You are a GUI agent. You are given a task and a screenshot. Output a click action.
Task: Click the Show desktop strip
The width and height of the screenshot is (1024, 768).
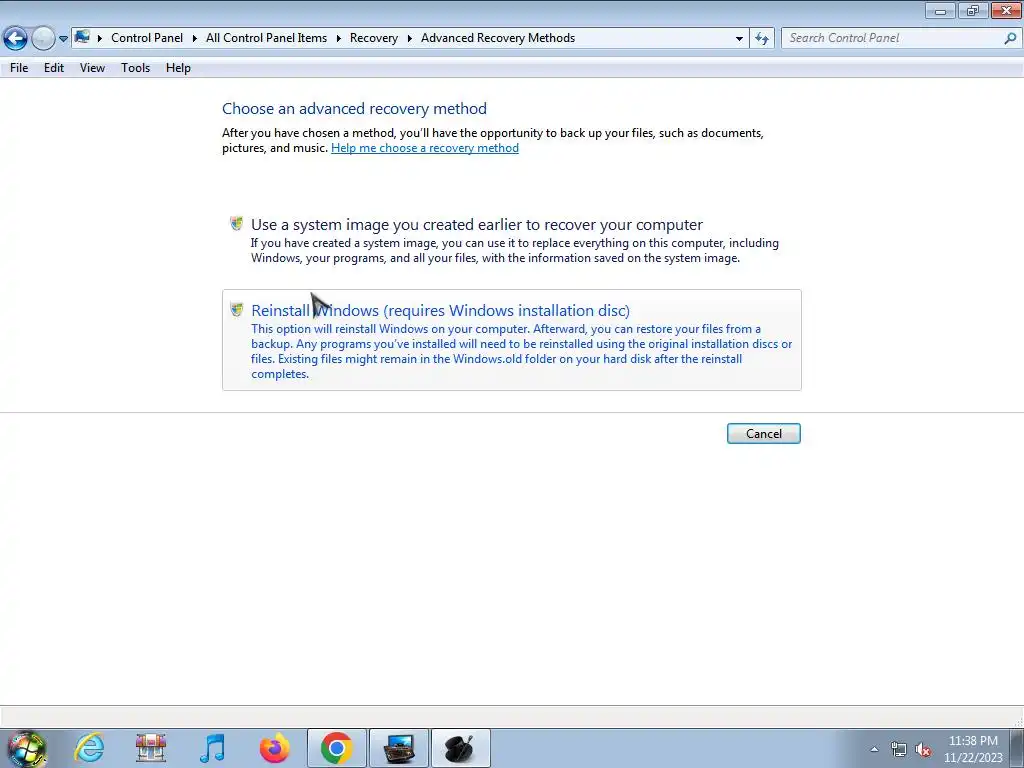1017,748
